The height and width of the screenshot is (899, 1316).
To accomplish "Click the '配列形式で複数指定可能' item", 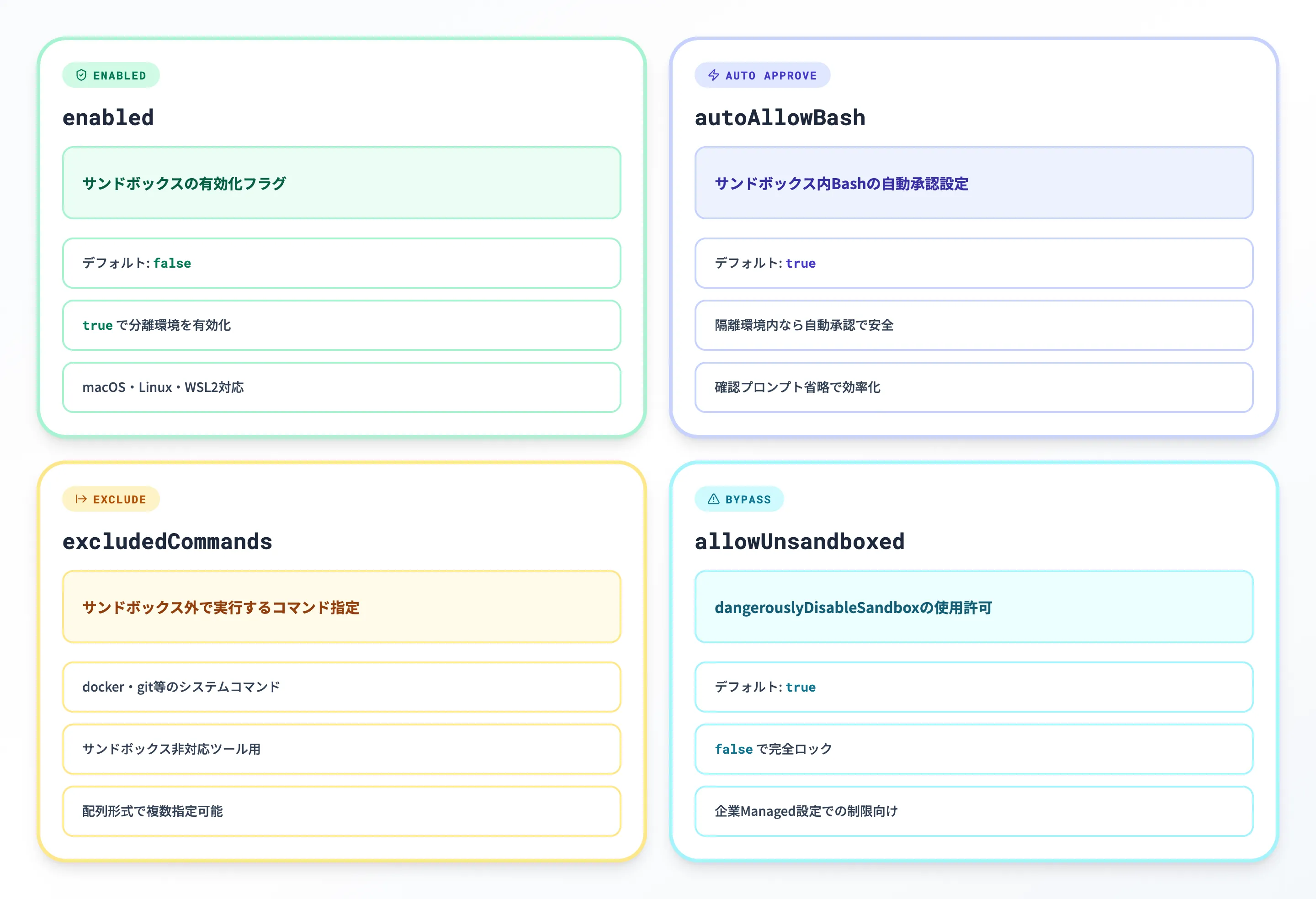I will point(341,811).
